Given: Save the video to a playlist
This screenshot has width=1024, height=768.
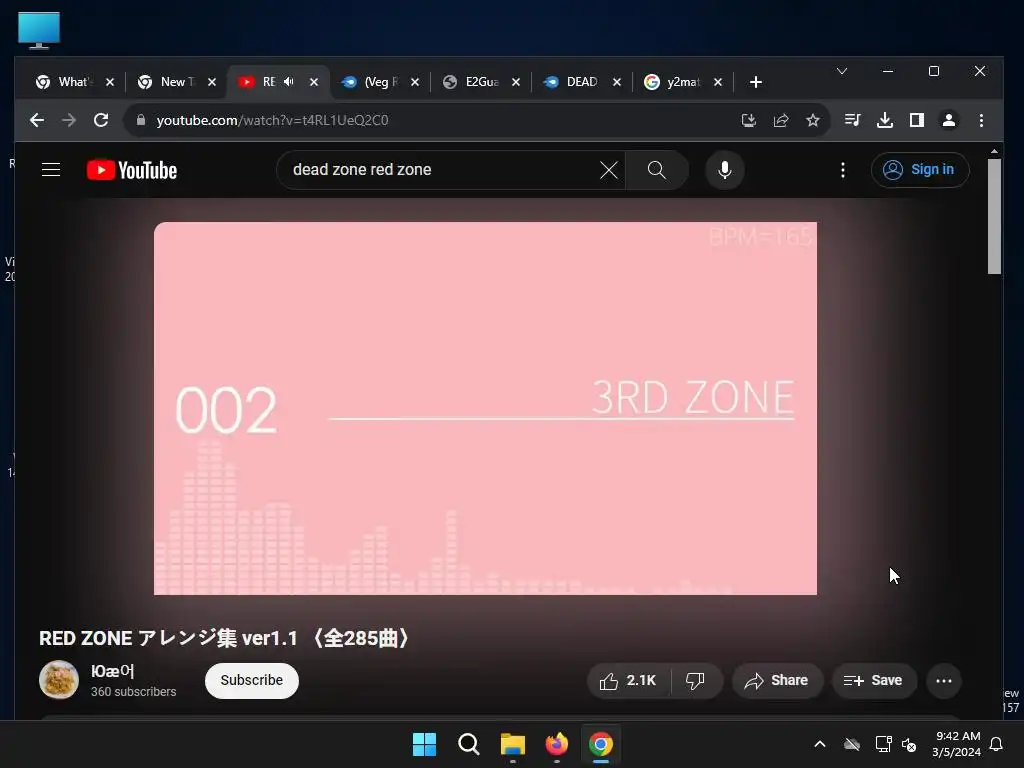Looking at the screenshot, I should pyautogui.click(x=873, y=680).
